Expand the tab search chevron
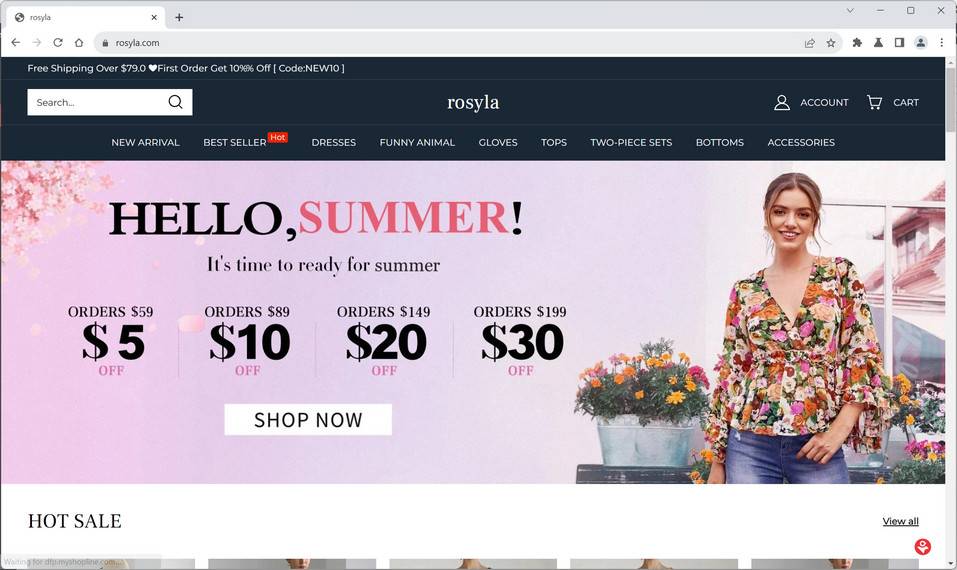The height and width of the screenshot is (570, 957). point(850,10)
